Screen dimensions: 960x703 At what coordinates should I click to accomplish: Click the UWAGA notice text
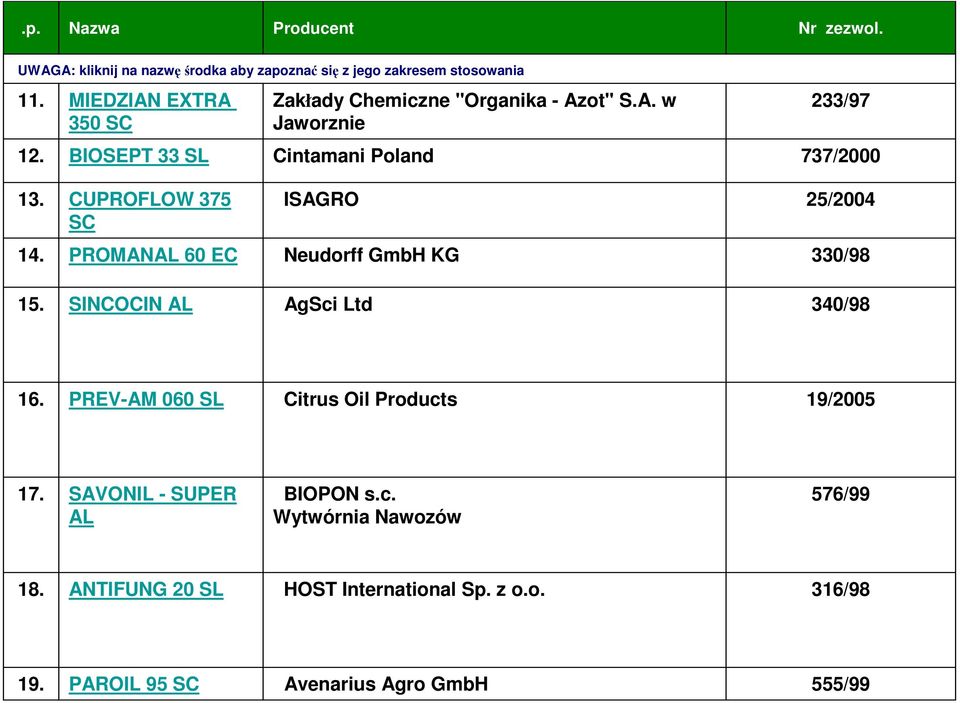coord(271,70)
